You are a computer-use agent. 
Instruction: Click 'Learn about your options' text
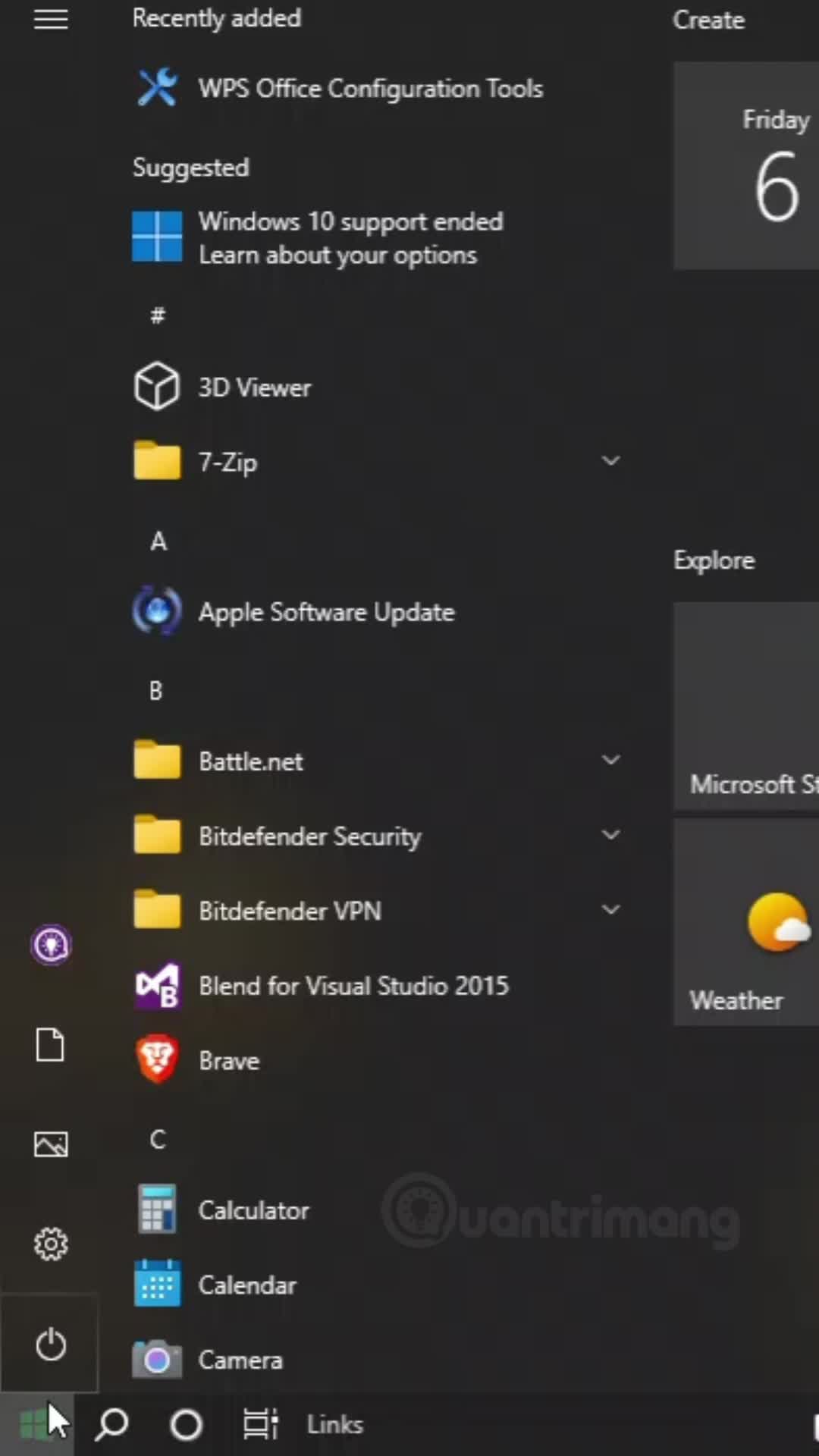[x=338, y=256]
